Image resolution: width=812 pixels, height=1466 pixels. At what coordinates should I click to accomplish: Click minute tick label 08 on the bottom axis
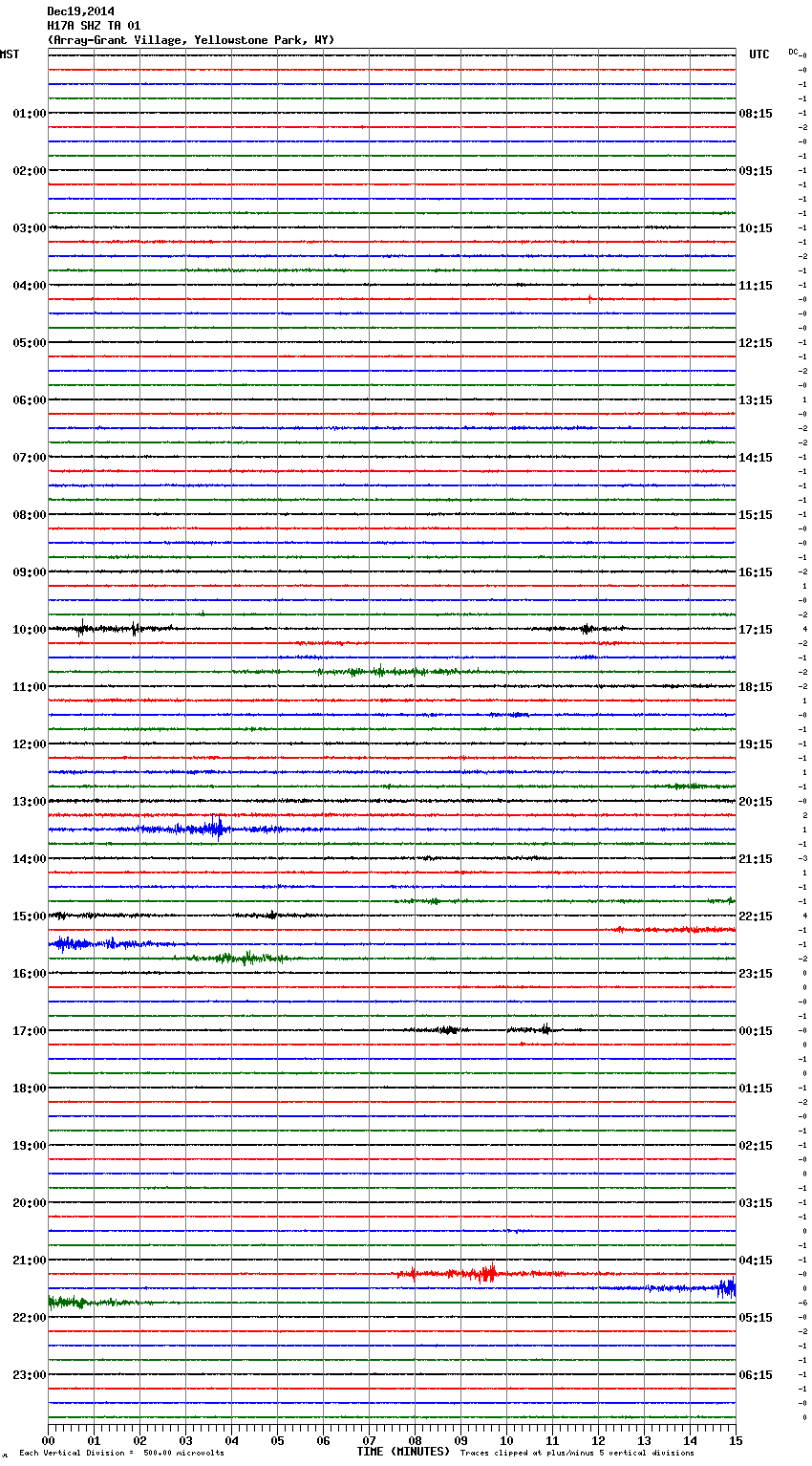[415, 1440]
